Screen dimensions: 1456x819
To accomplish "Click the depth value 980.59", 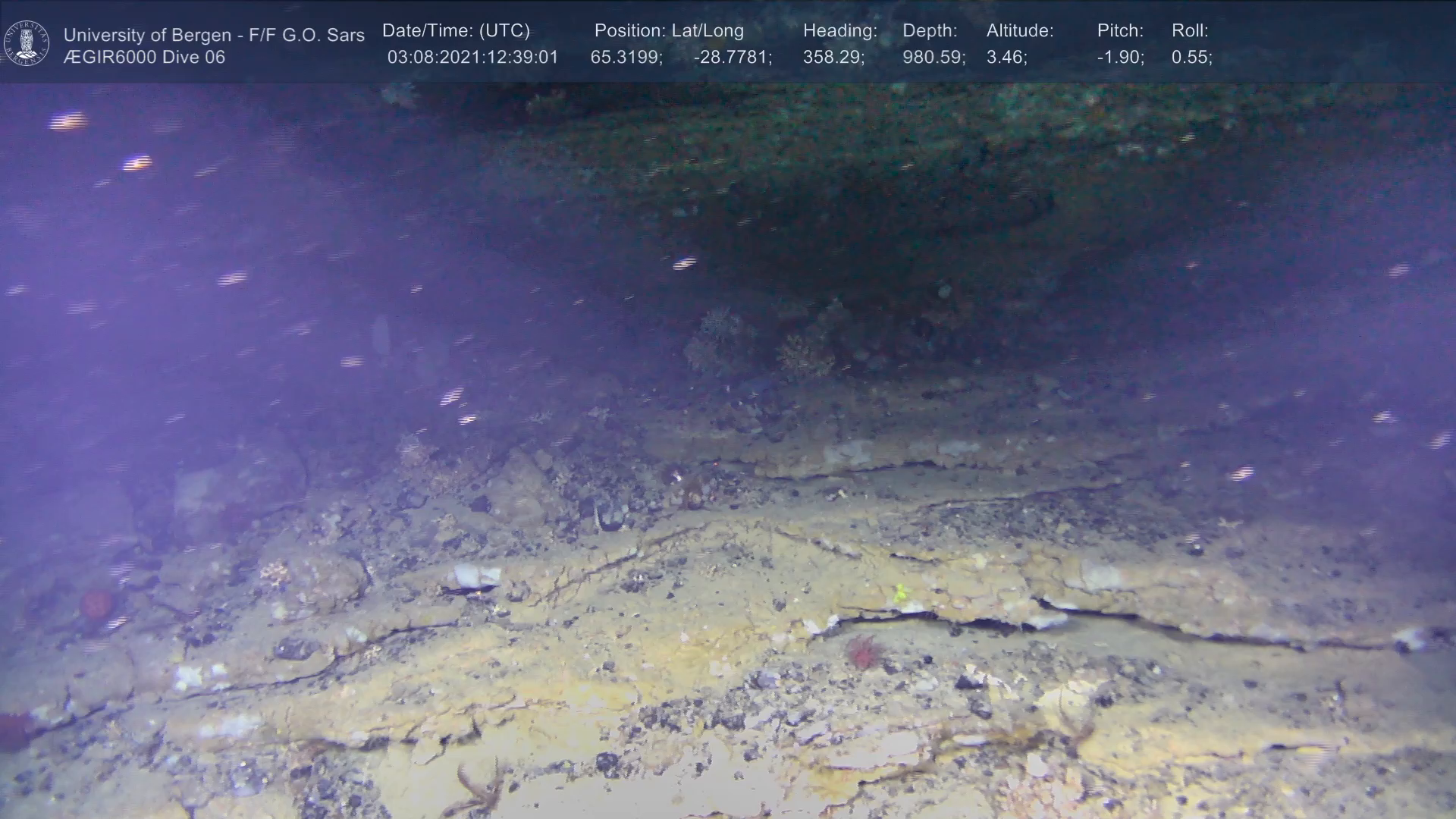I will pos(934,58).
